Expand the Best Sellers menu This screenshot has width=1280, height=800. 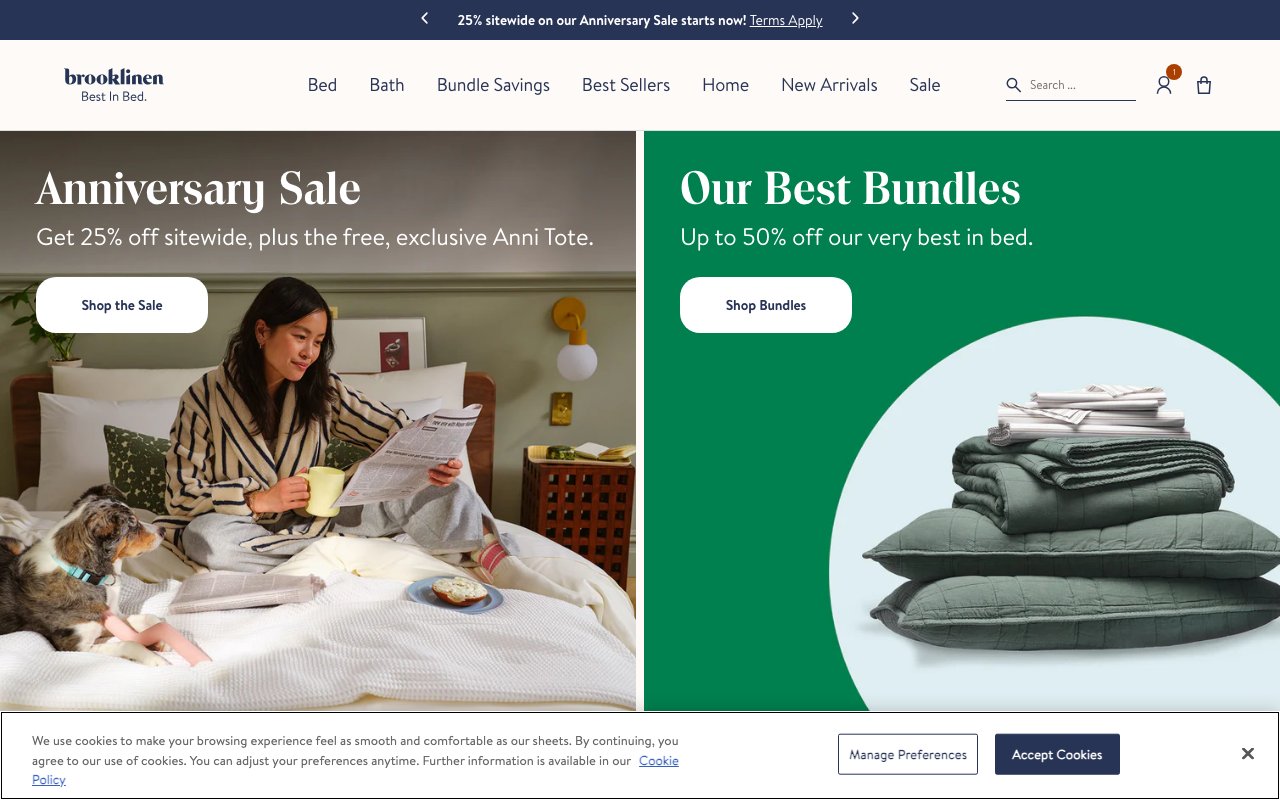[x=626, y=85]
